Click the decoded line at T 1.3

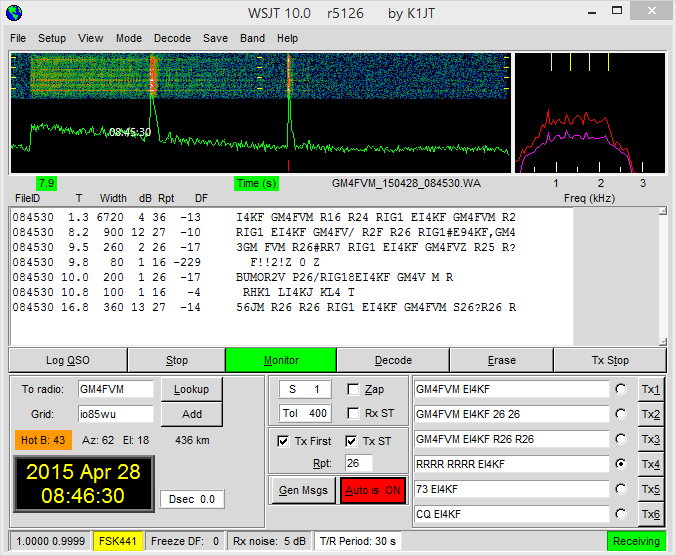[264, 217]
